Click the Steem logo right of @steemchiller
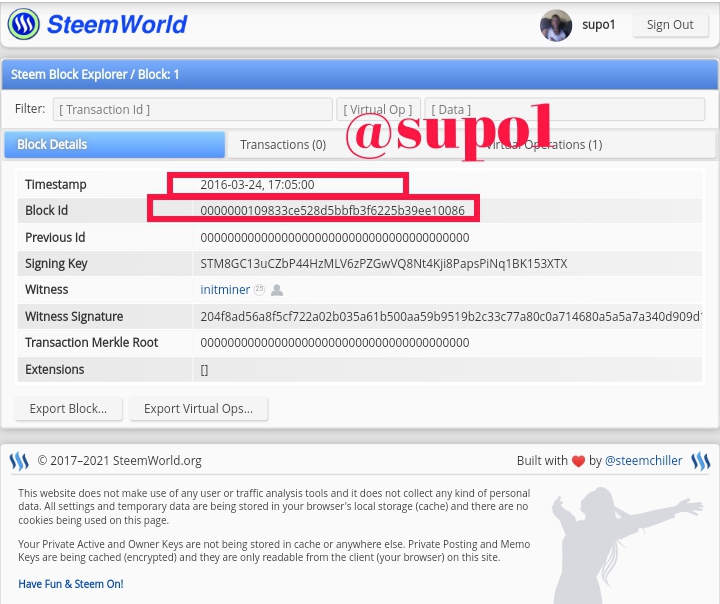This screenshot has width=720, height=604. pyautogui.click(x=701, y=461)
